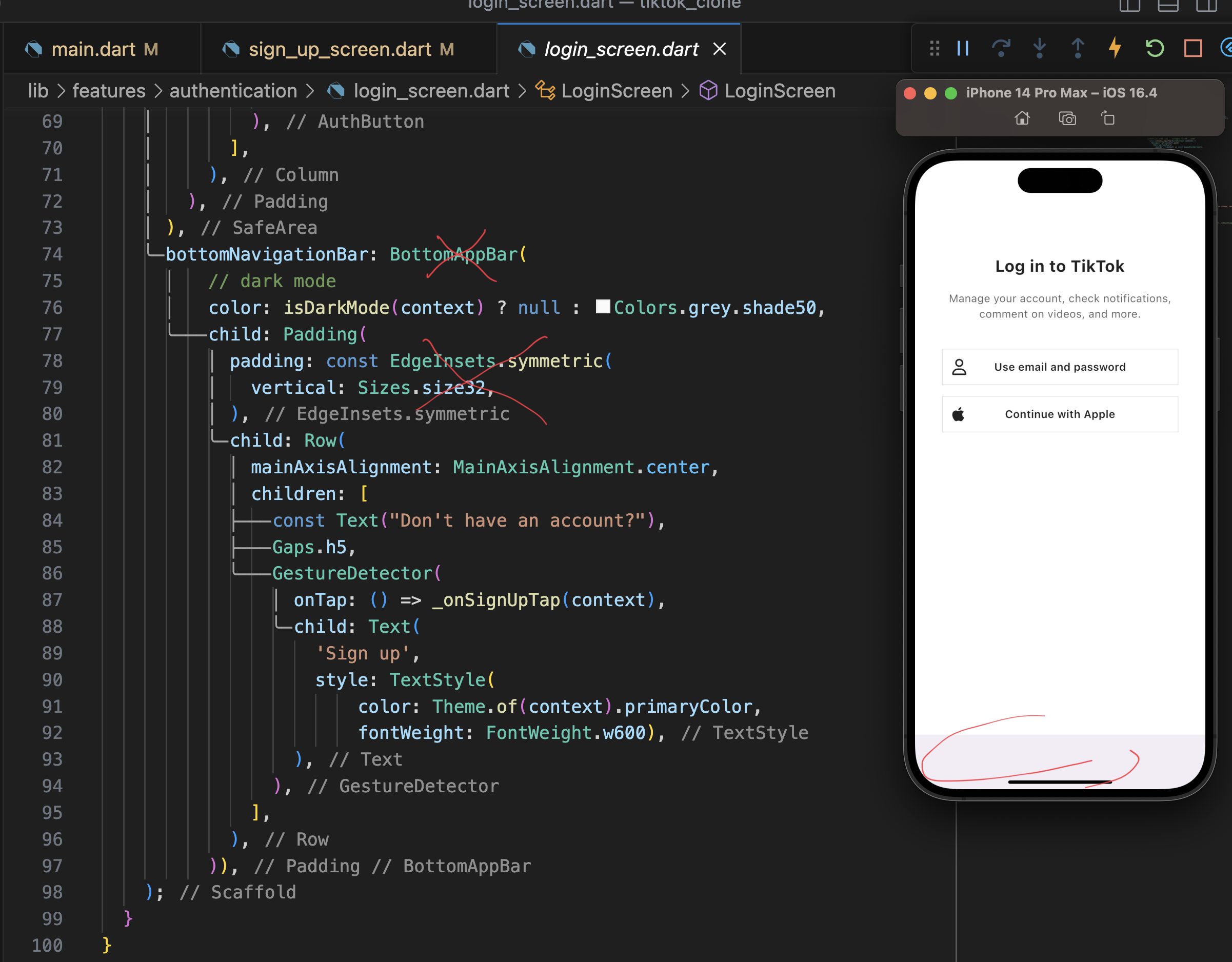Switch to the main.dart tab
Viewport: 1232px width, 962px height.
(93, 50)
